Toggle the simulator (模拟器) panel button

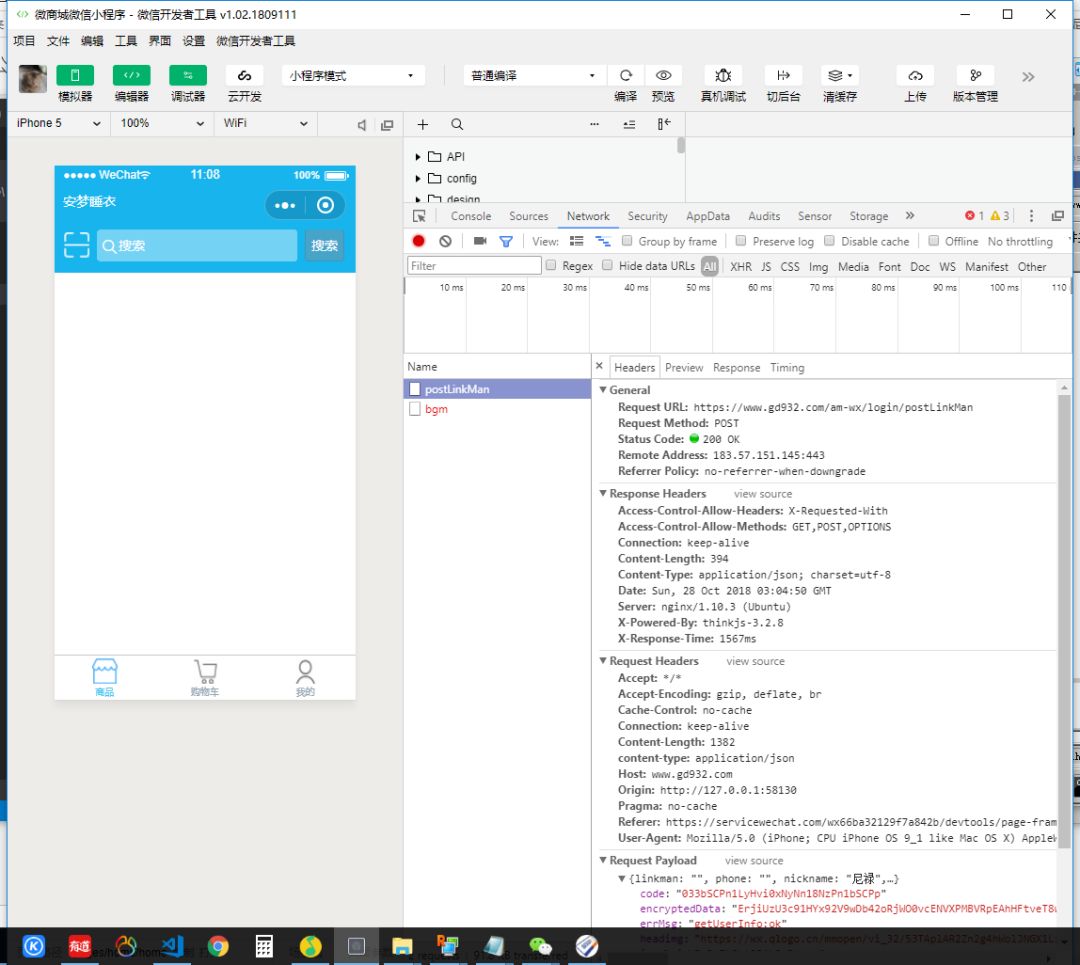pyautogui.click(x=75, y=75)
